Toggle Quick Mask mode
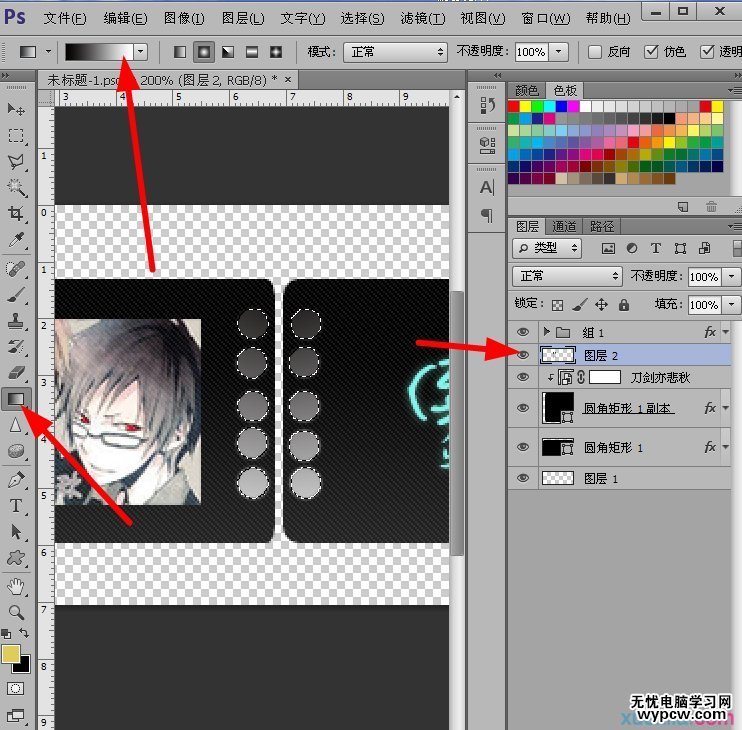 [x=15, y=688]
